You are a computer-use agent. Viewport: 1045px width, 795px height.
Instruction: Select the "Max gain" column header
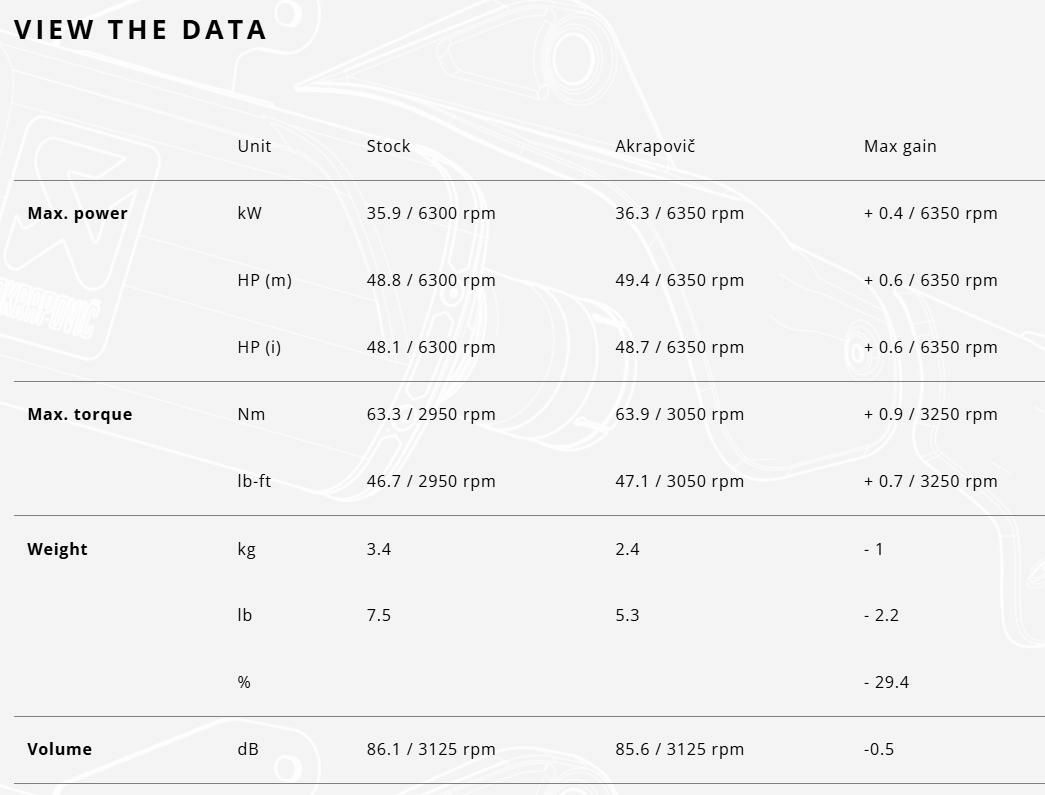tap(900, 146)
